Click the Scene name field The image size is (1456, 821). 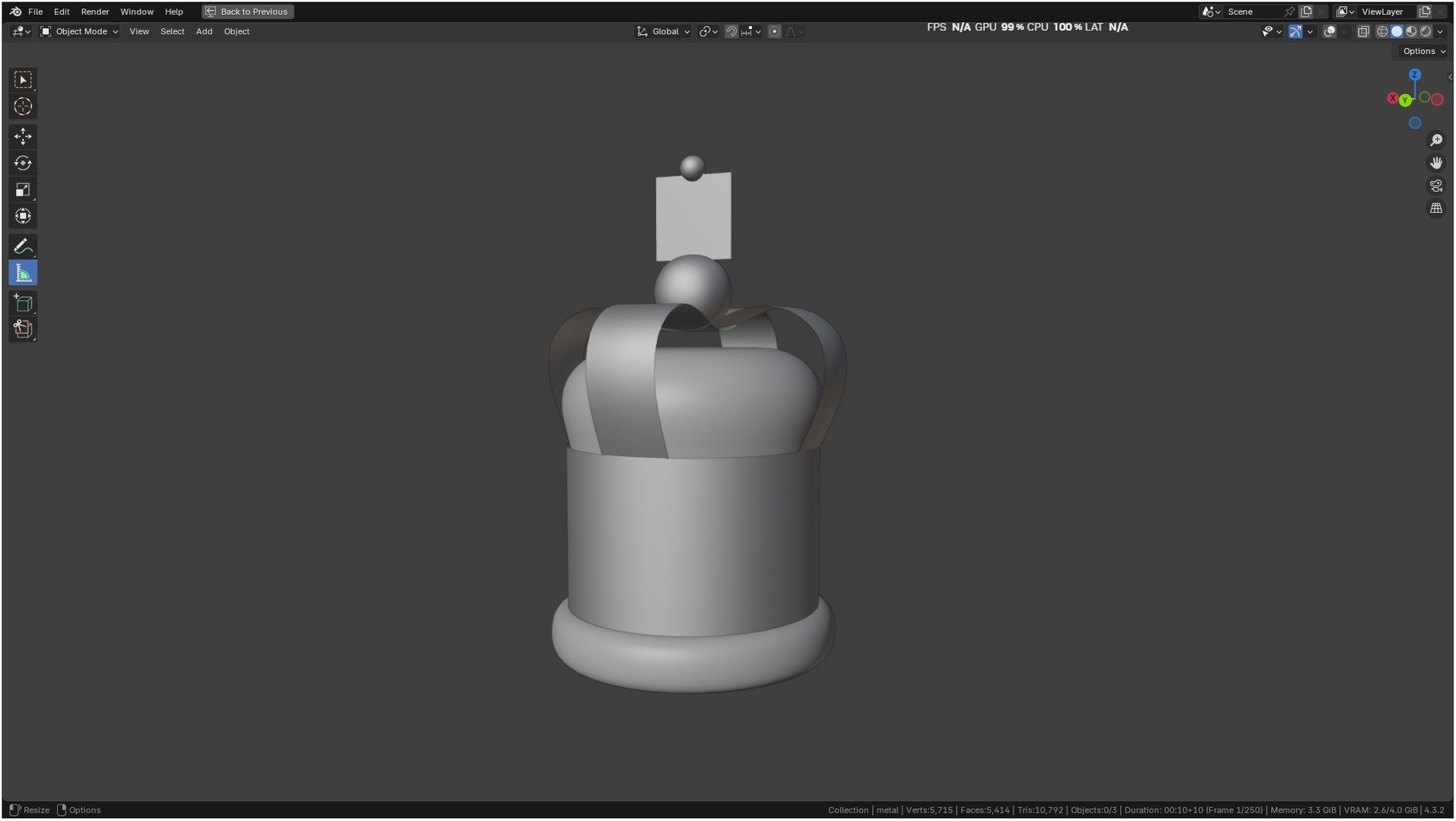click(x=1253, y=11)
